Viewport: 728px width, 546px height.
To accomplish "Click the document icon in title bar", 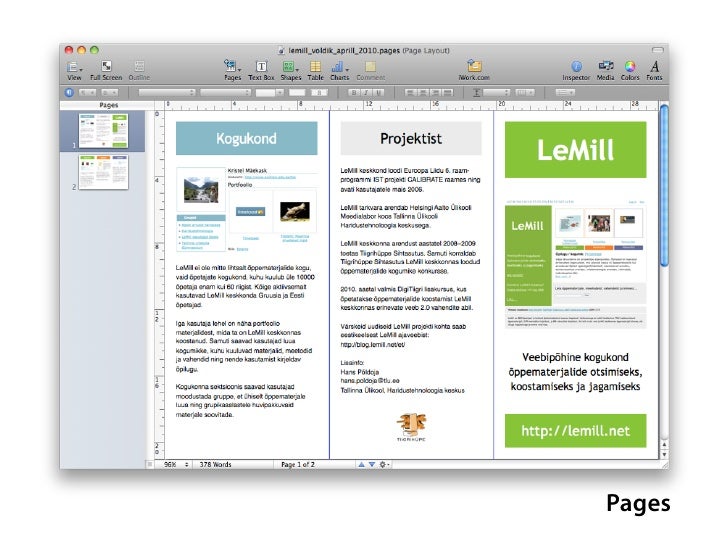I will 281,51.
